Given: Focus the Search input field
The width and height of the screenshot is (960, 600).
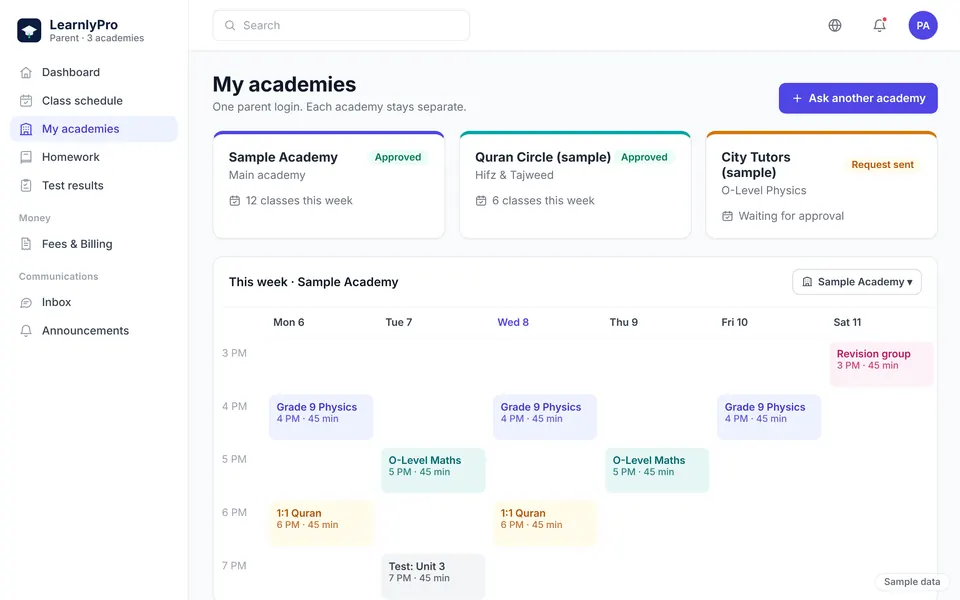Looking at the screenshot, I should click(341, 25).
